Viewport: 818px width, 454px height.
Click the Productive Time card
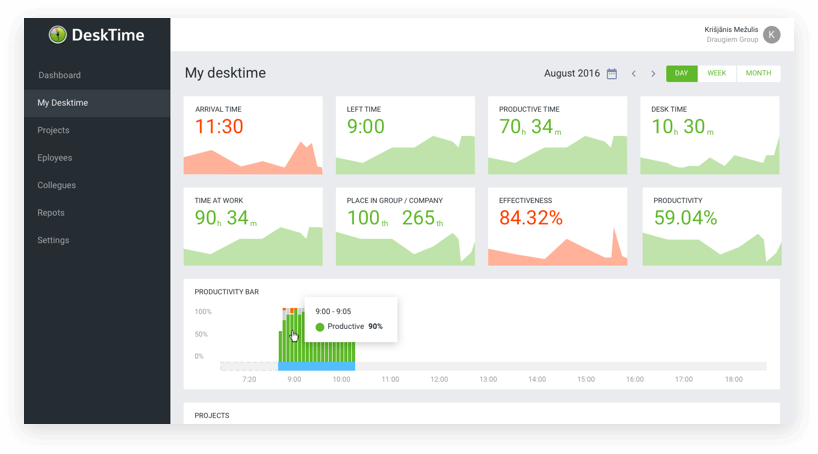558,135
